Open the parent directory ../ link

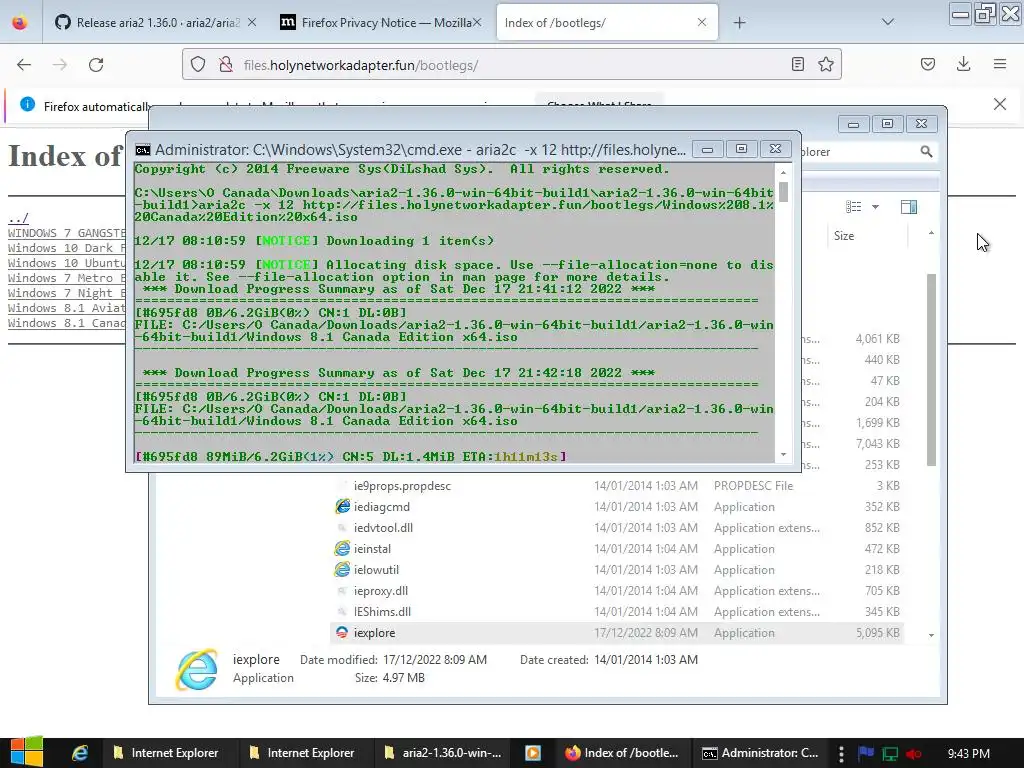coord(18,218)
